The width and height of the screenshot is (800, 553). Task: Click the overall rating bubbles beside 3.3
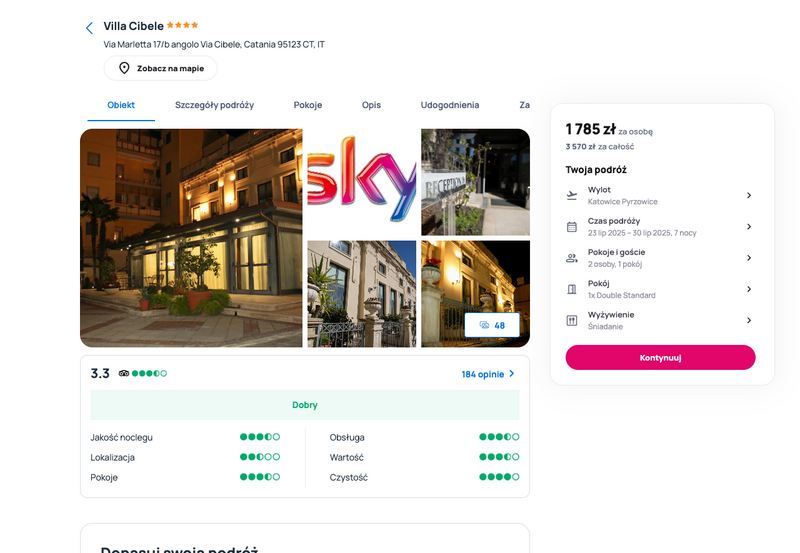click(149, 373)
